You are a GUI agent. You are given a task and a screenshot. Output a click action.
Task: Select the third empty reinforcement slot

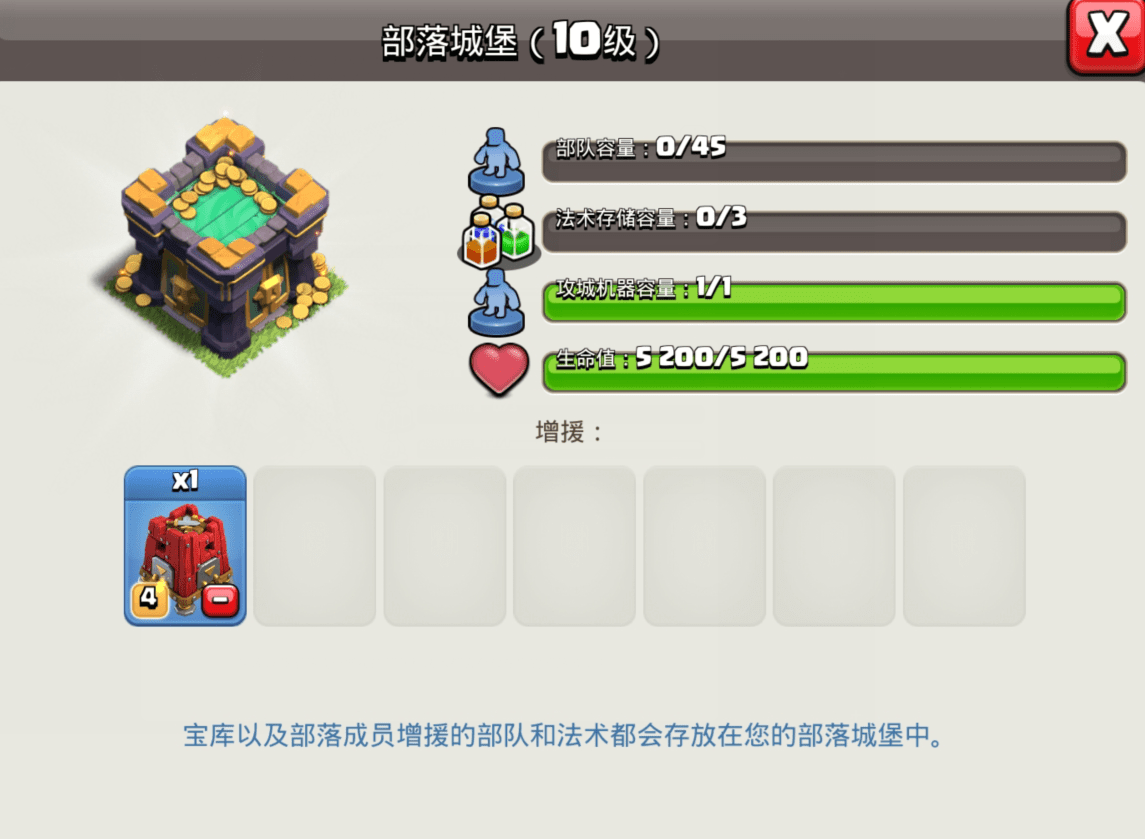[575, 545]
